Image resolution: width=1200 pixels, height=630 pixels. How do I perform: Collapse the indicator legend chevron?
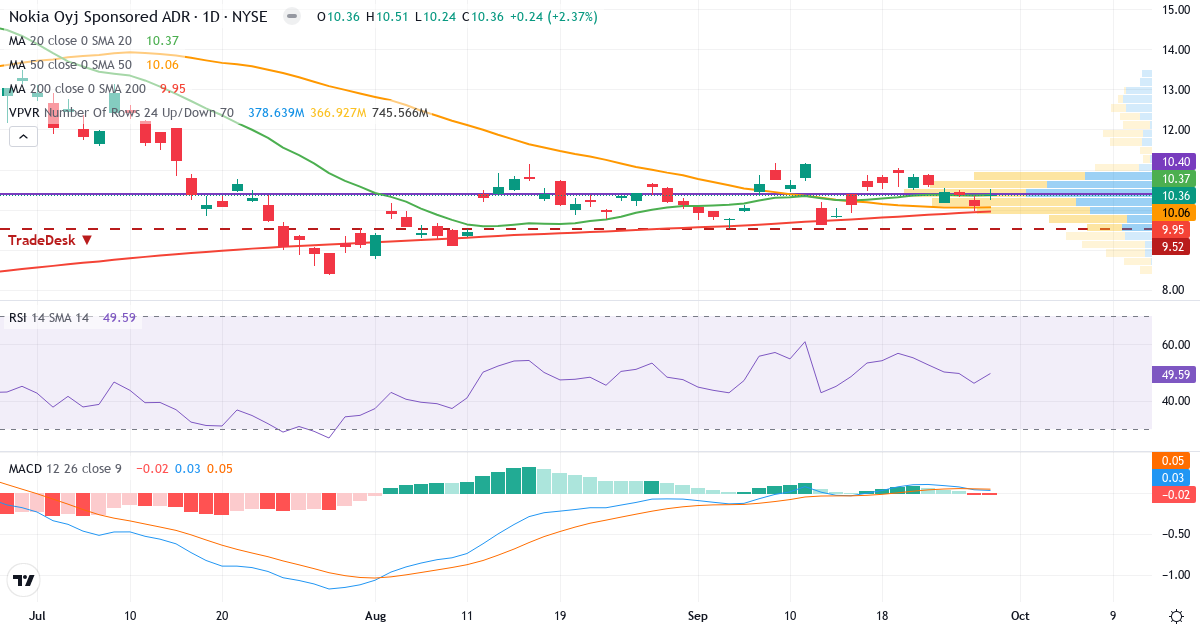(x=22, y=137)
